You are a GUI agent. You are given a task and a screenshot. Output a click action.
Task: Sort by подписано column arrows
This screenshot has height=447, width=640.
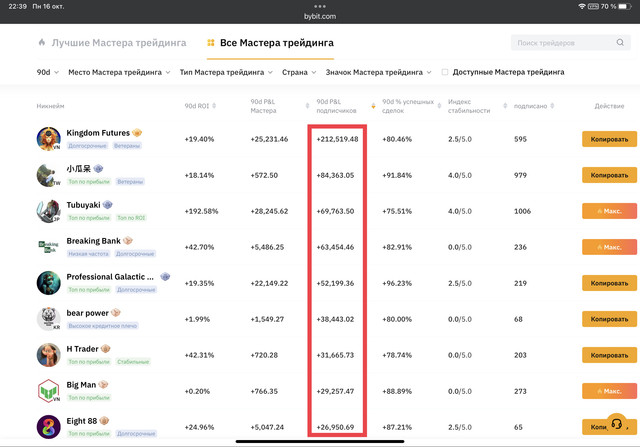coord(552,106)
